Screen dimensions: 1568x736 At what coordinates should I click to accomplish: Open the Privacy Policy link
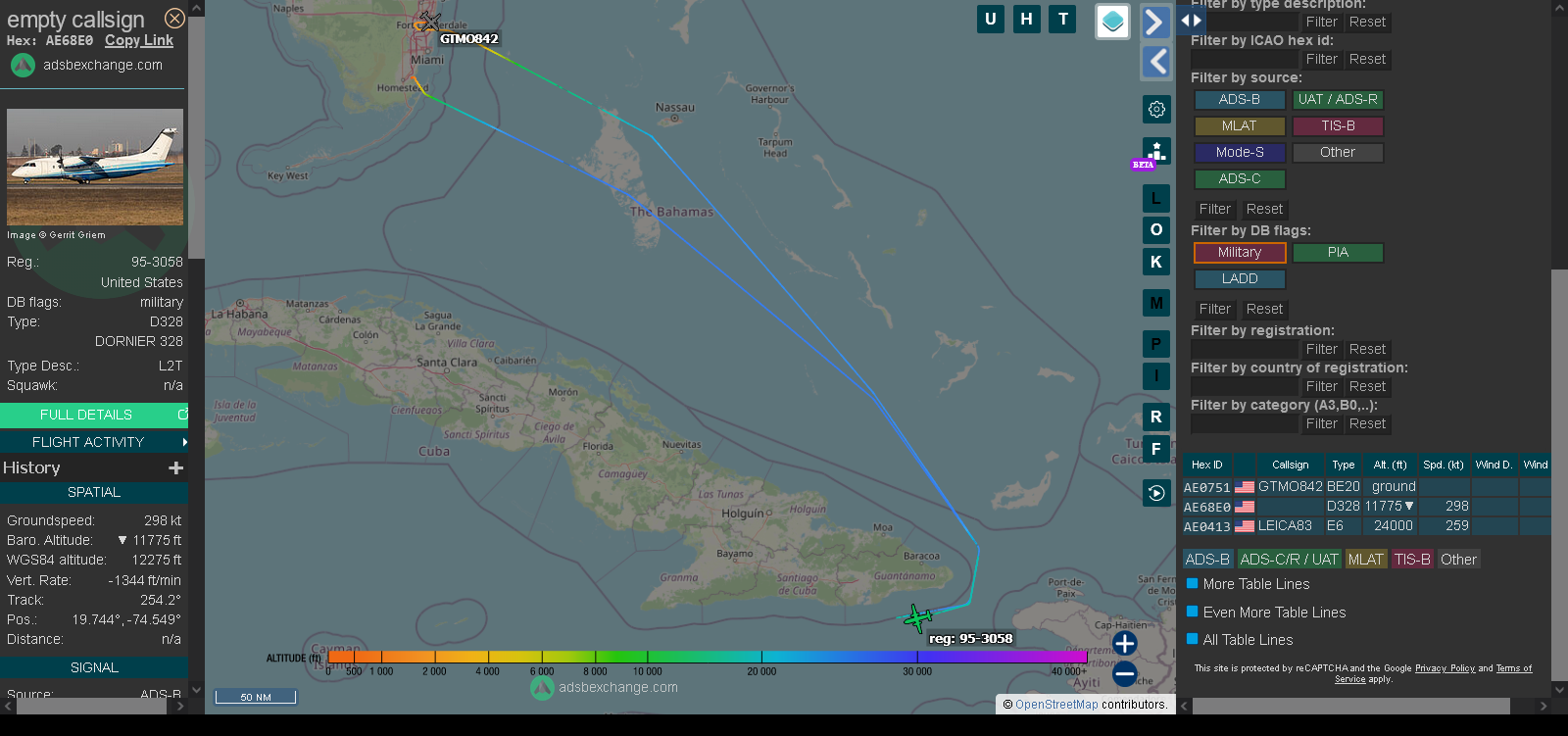point(1445,668)
